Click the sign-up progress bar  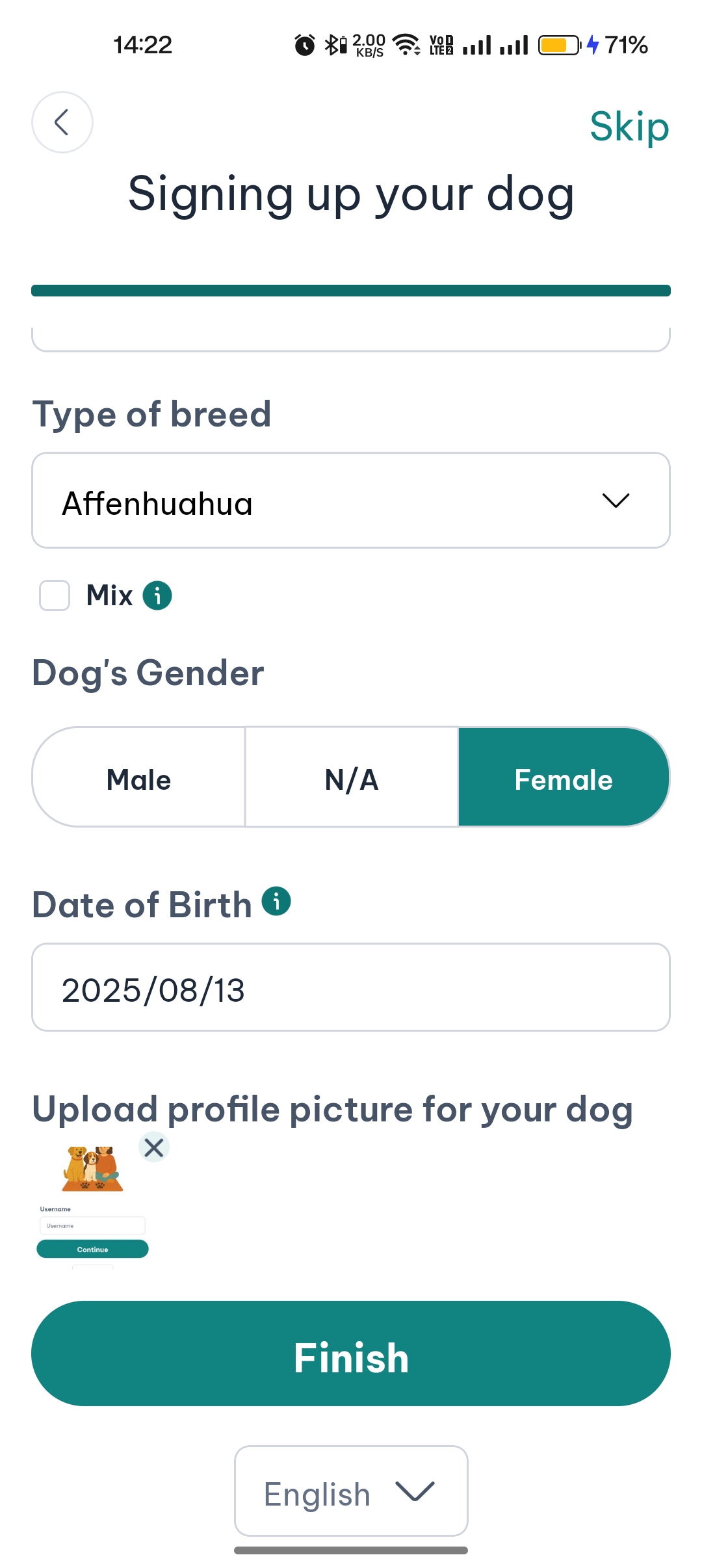coord(351,291)
